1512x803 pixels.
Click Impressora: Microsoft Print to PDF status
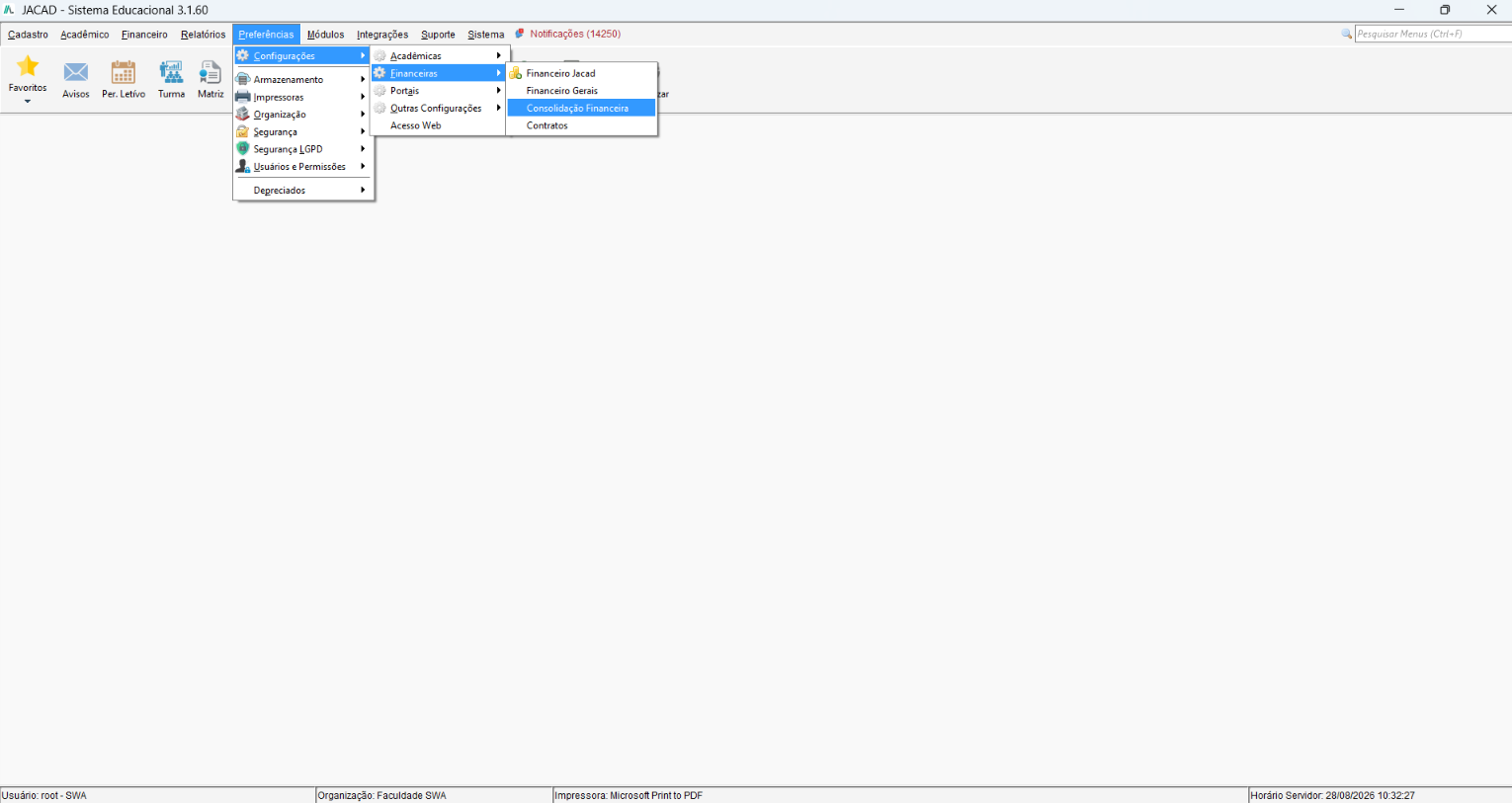point(629,795)
